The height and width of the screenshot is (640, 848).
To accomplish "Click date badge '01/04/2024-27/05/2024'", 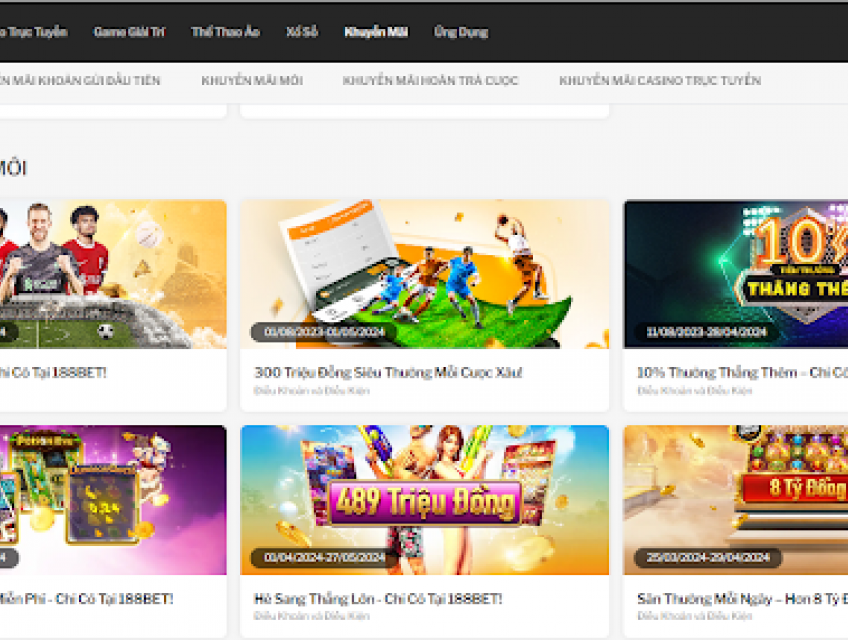I will tap(324, 557).
